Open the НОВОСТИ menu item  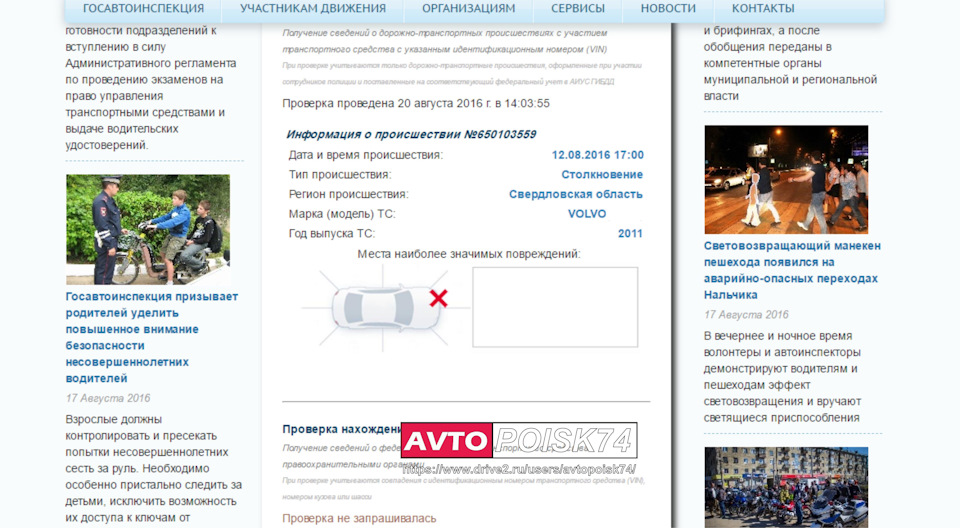668,9
